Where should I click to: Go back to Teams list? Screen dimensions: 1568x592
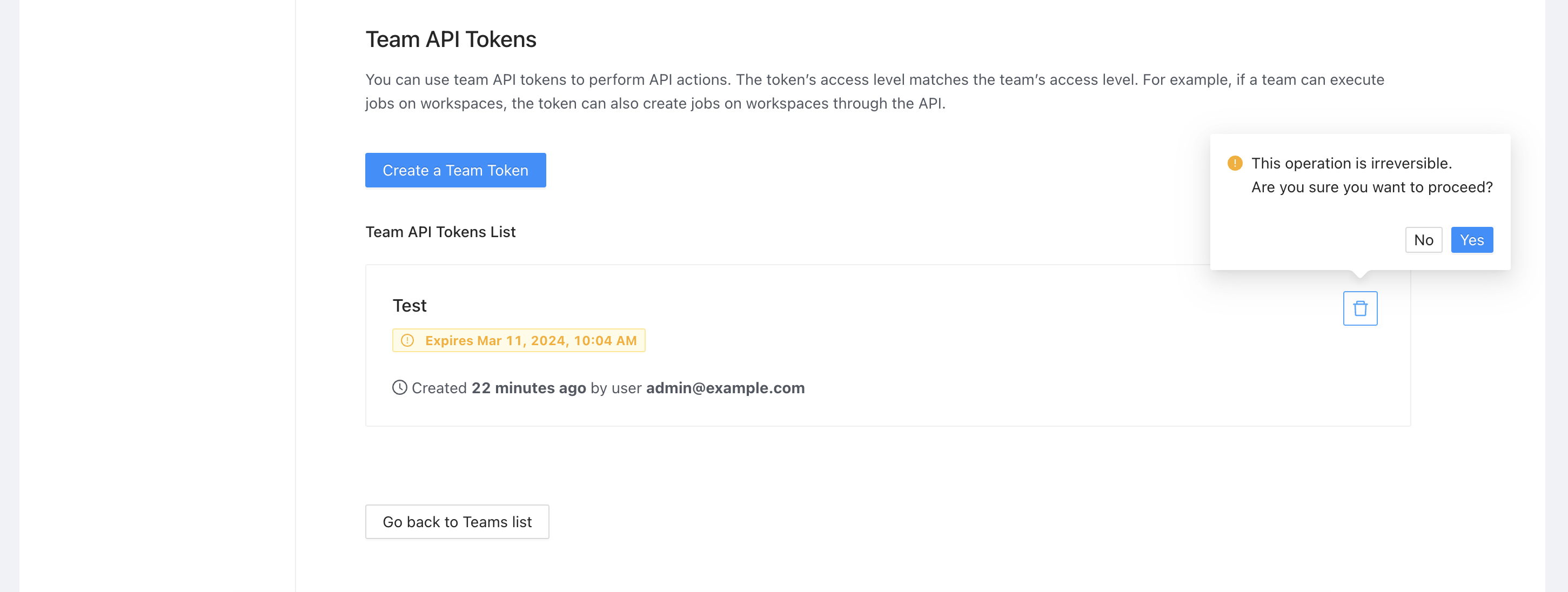(x=457, y=521)
